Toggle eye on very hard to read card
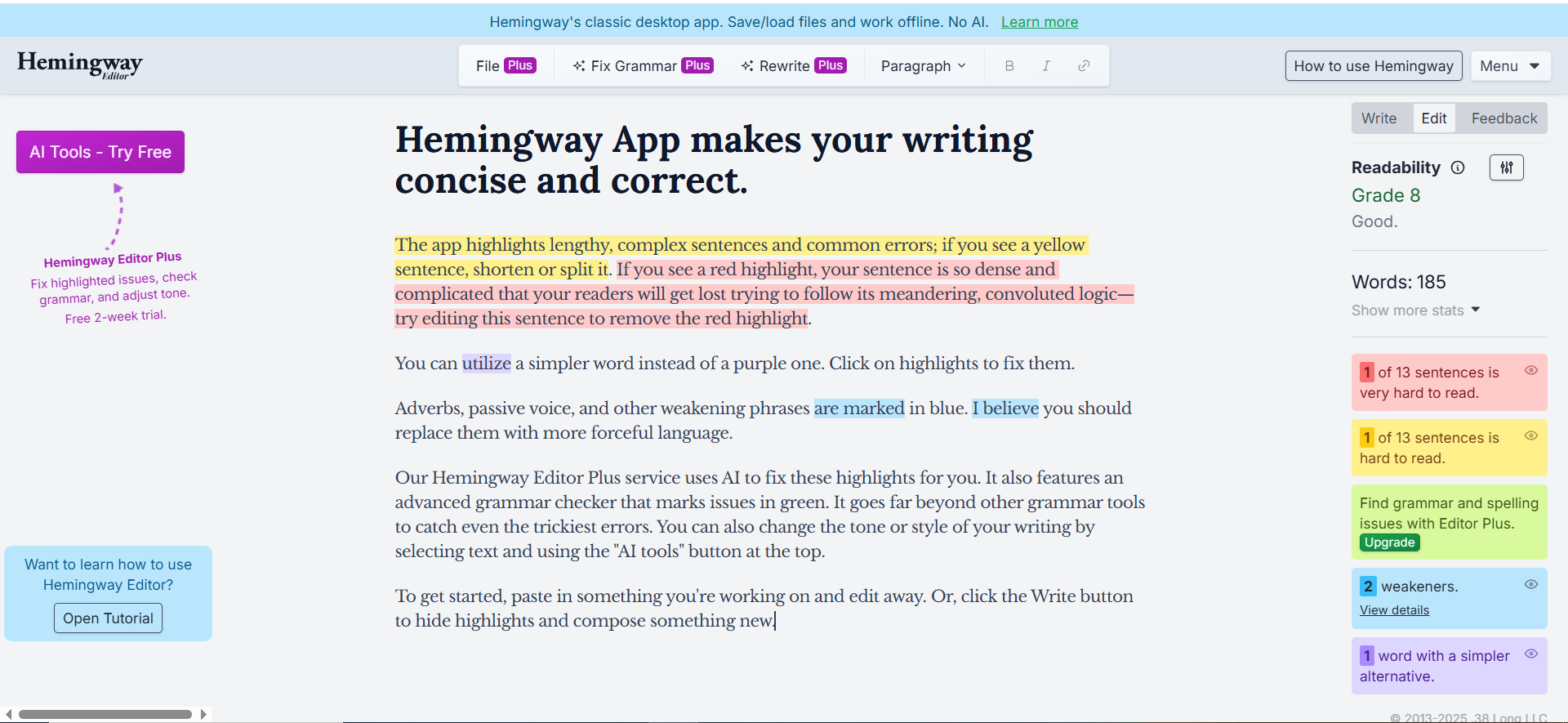The height and width of the screenshot is (723, 1568). tap(1531, 370)
